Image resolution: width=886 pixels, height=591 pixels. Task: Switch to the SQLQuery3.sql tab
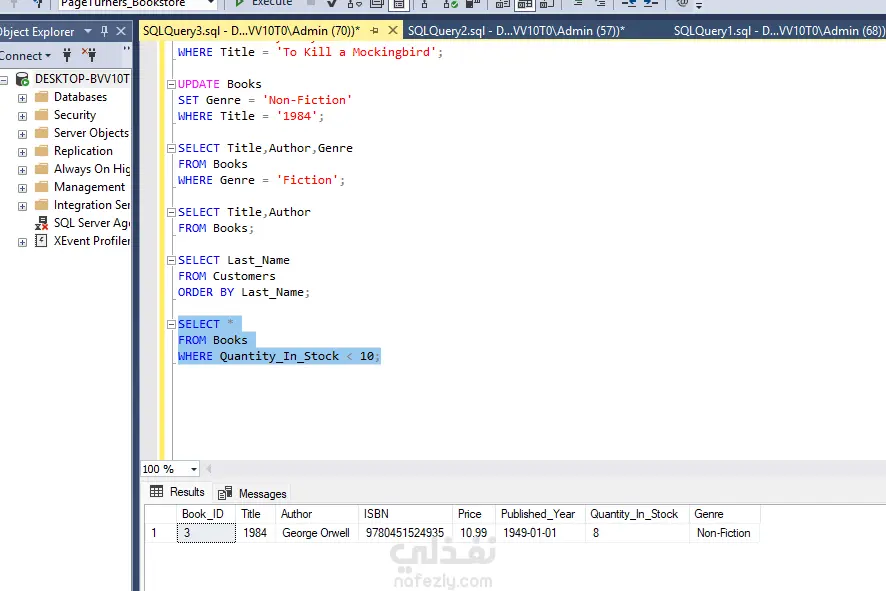(x=251, y=31)
